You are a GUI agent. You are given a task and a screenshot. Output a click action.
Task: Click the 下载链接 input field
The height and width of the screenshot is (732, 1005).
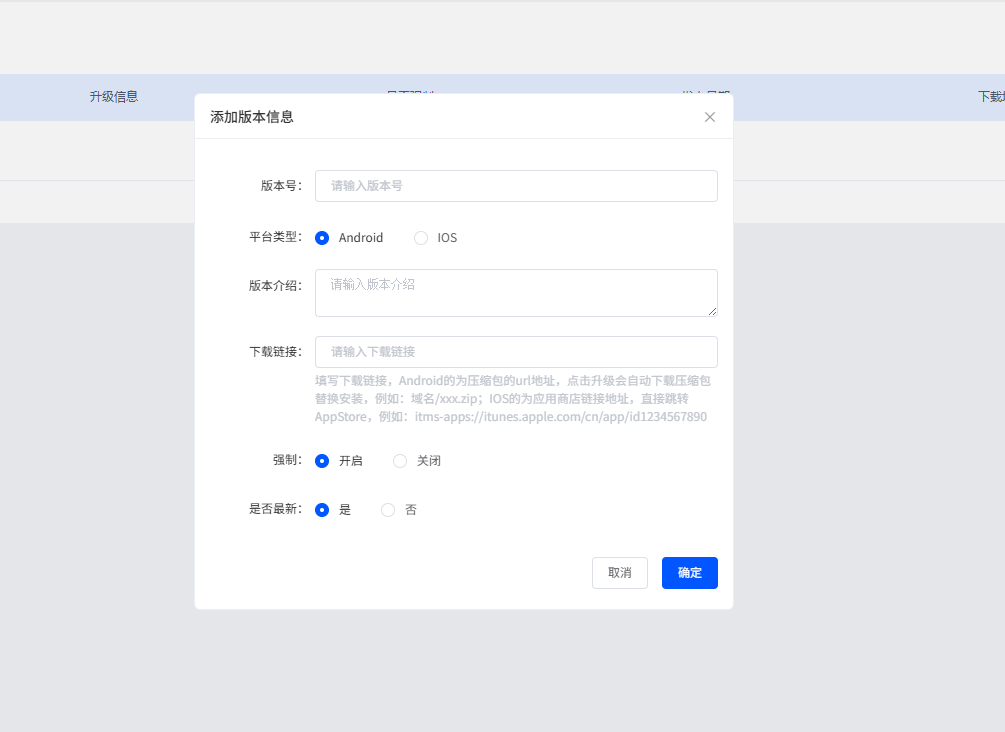tap(516, 352)
